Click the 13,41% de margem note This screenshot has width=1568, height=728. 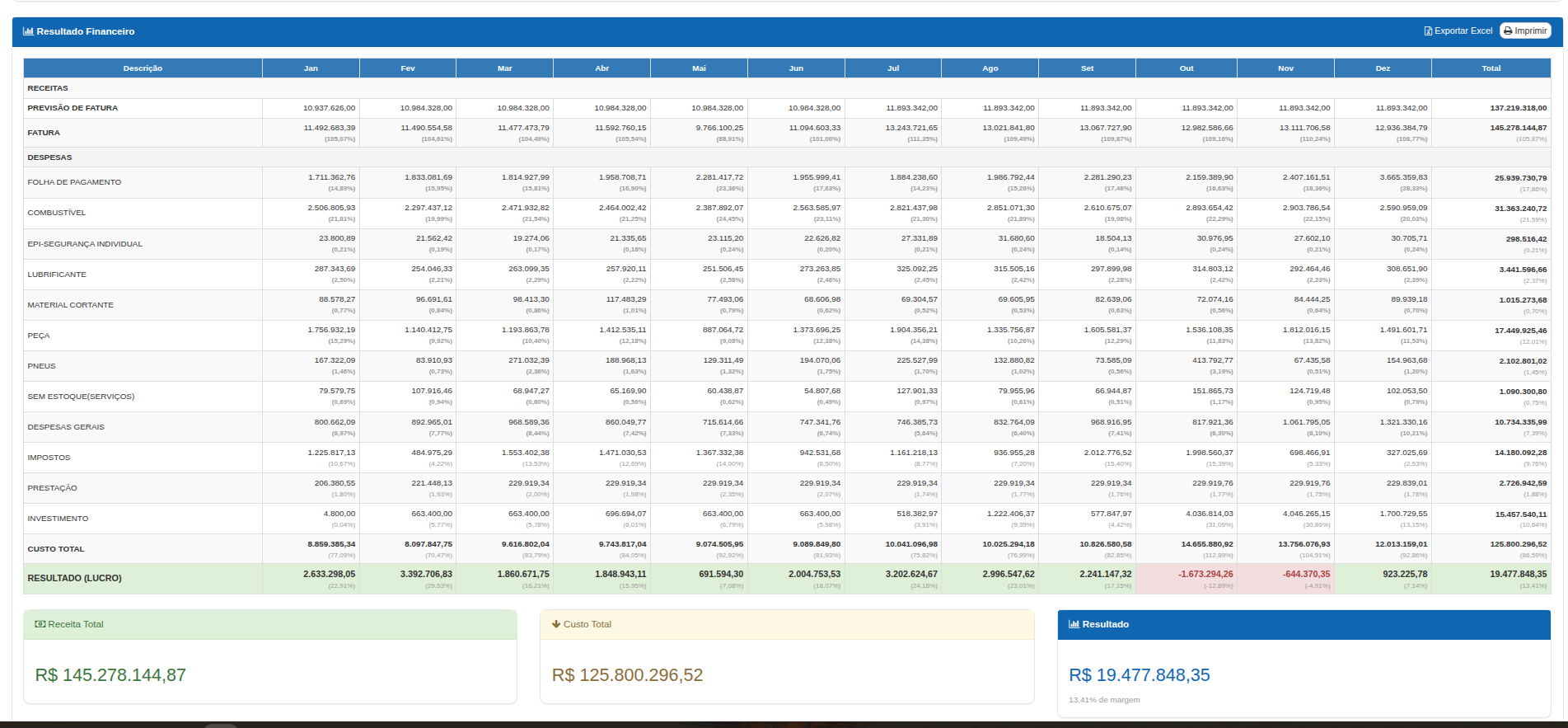(x=1104, y=700)
